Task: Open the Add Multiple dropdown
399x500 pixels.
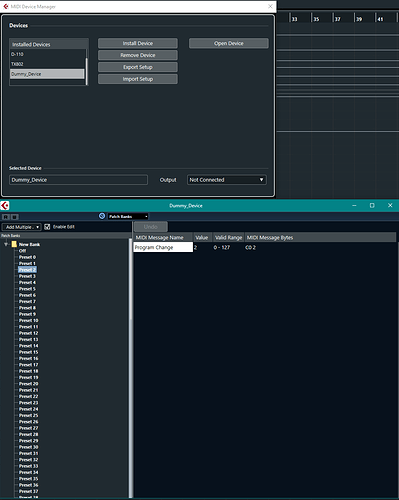Action: pyautogui.click(x=22, y=227)
